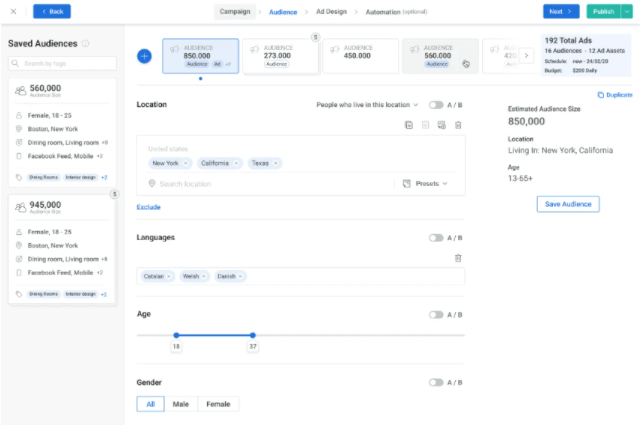
Task: Open the 'People who live in this location' dropdown
Action: [x=367, y=105]
